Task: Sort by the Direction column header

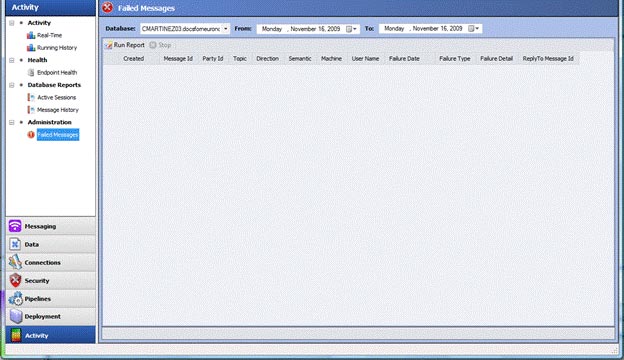Action: tap(267, 58)
